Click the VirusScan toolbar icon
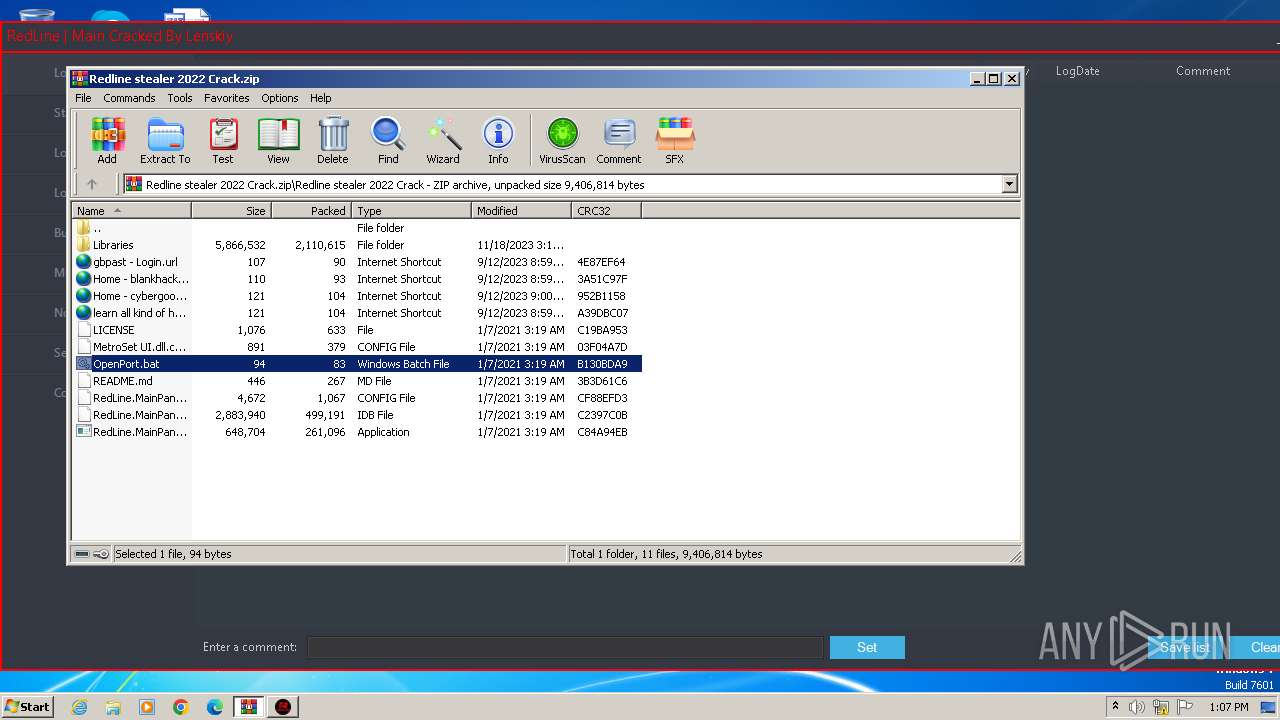 coord(562,140)
